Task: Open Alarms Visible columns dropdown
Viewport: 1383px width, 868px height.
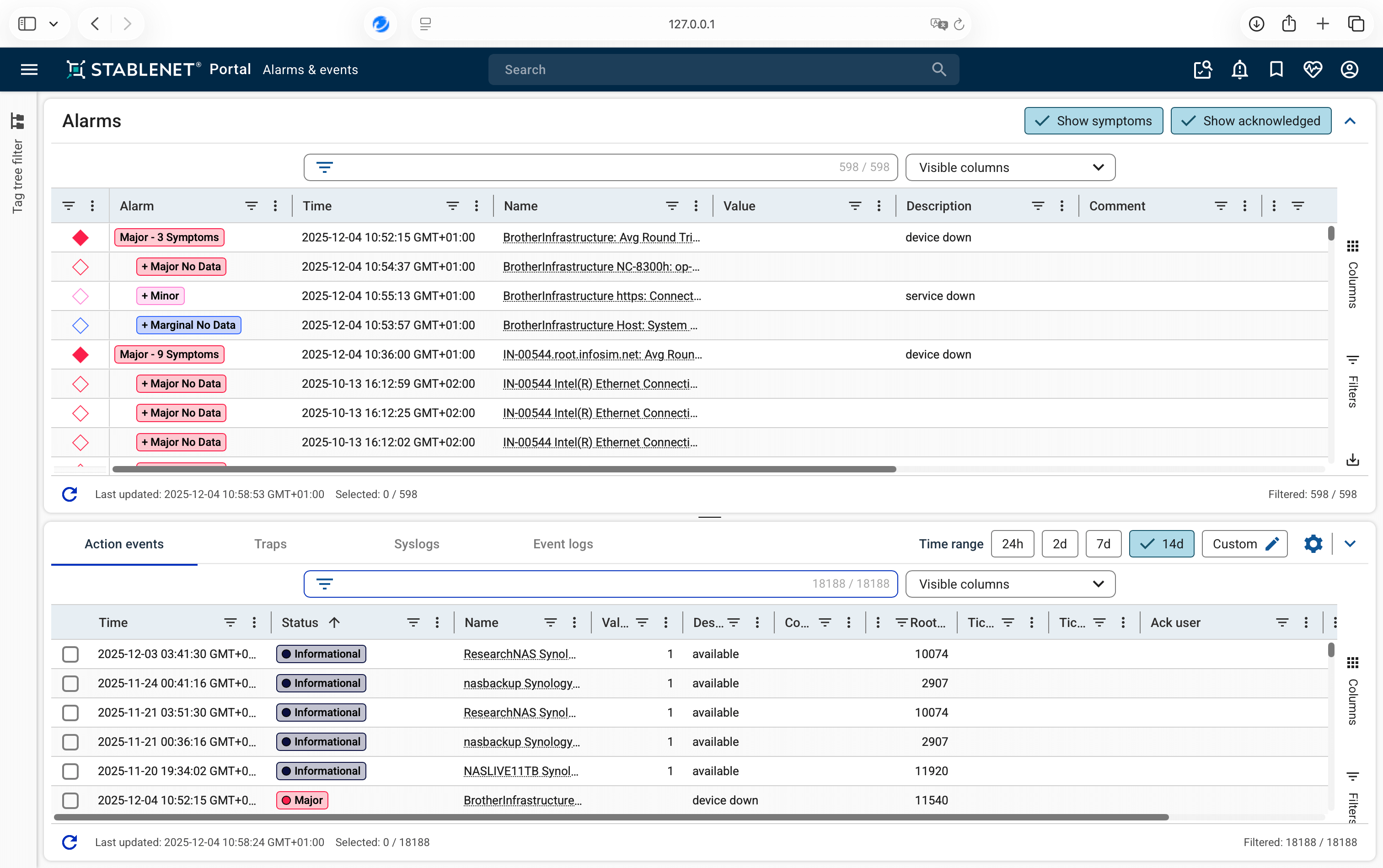Action: [x=1010, y=168]
